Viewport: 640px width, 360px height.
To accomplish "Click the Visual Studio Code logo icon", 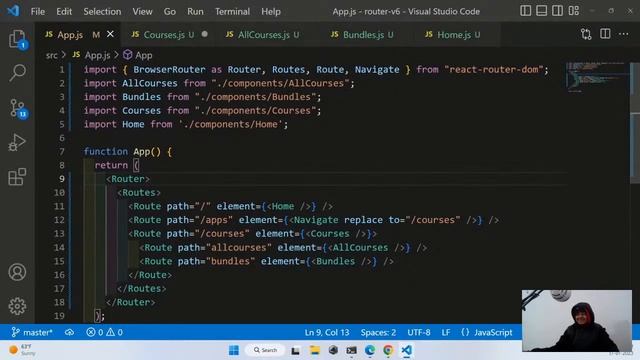I will tap(13, 11).
